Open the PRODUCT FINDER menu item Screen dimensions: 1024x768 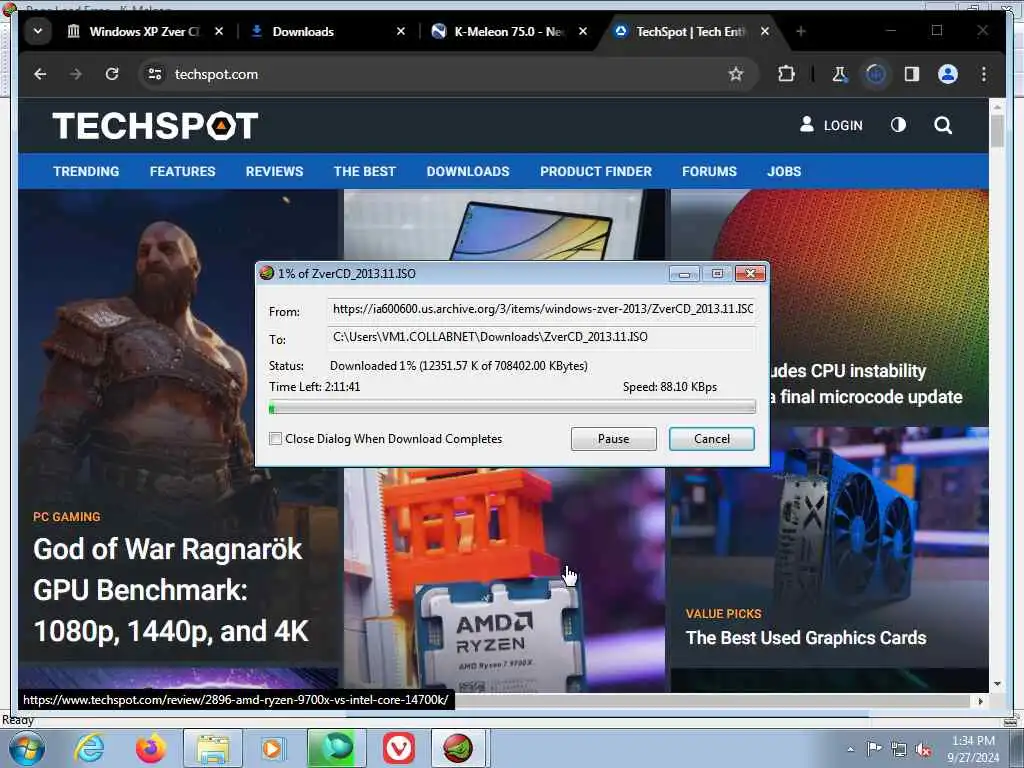[596, 171]
